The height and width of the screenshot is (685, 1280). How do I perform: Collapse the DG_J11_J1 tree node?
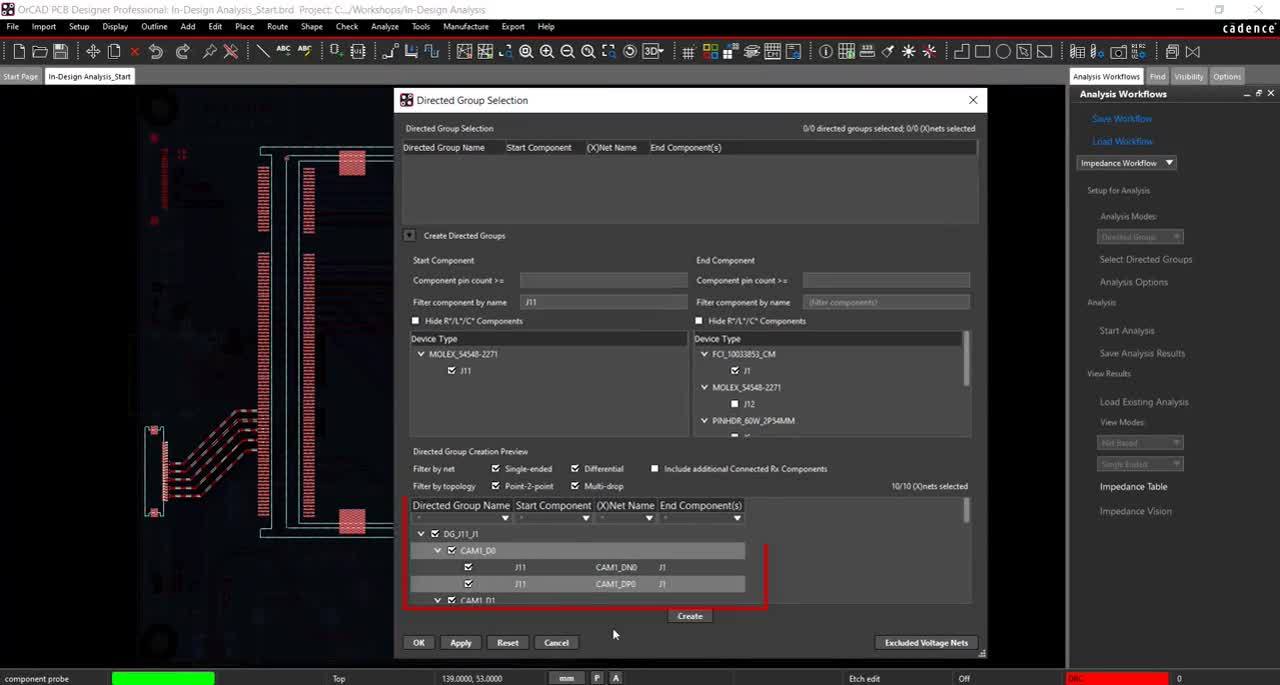(421, 534)
